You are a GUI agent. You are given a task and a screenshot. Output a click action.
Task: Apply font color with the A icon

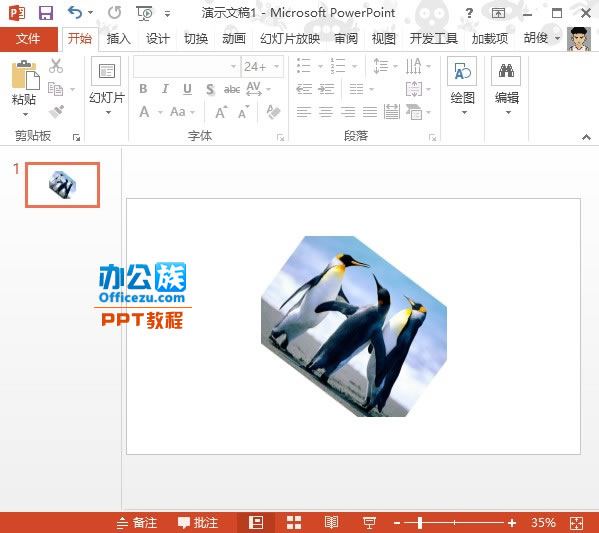(144, 112)
